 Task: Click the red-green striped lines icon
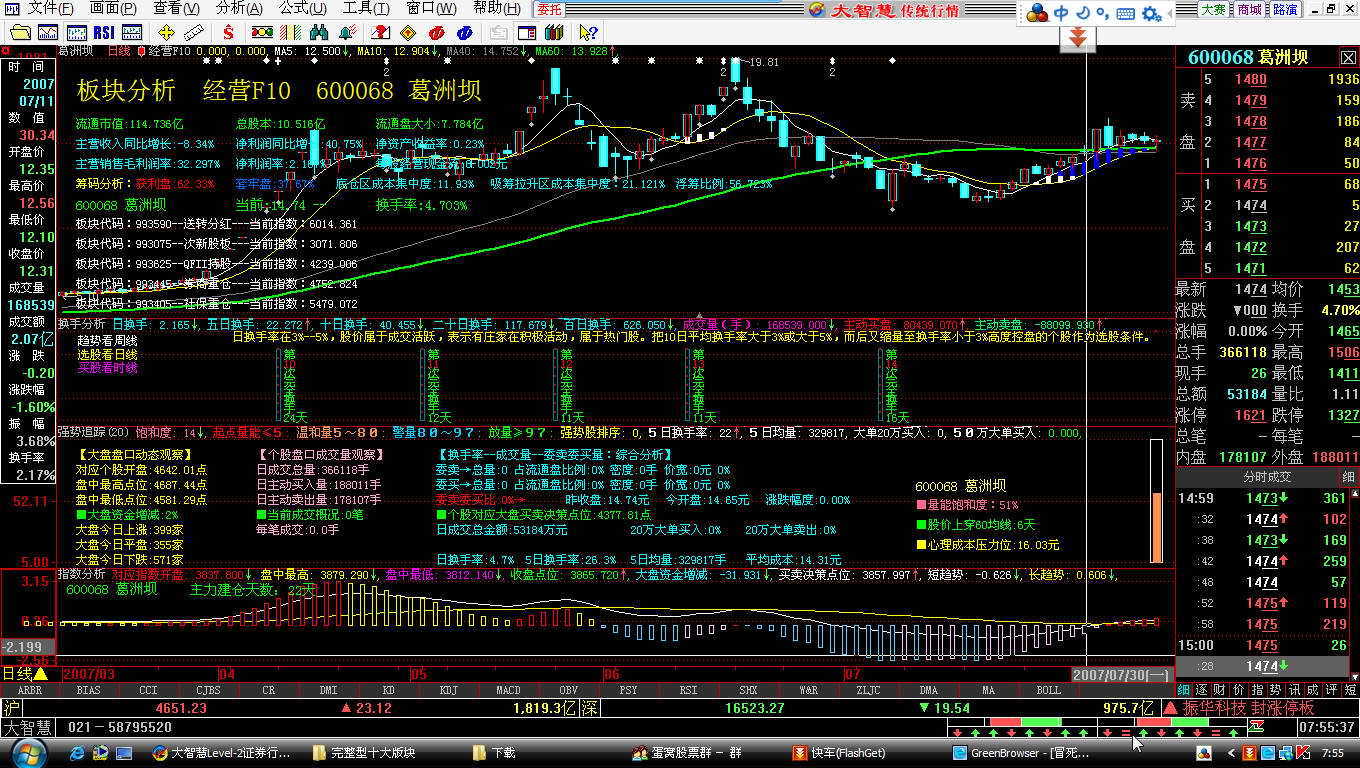pyautogui.click(x=290, y=33)
